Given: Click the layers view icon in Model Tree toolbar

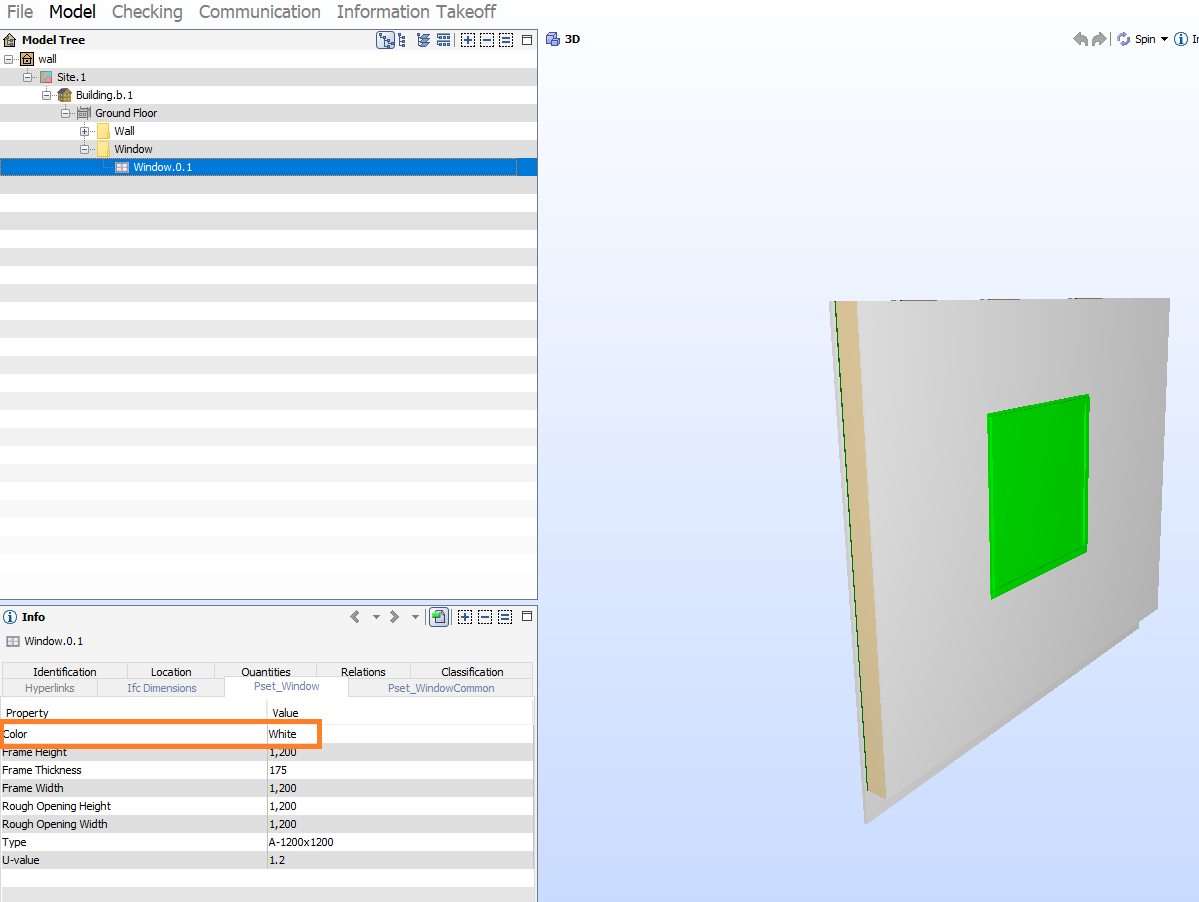Looking at the screenshot, I should pyautogui.click(x=423, y=40).
